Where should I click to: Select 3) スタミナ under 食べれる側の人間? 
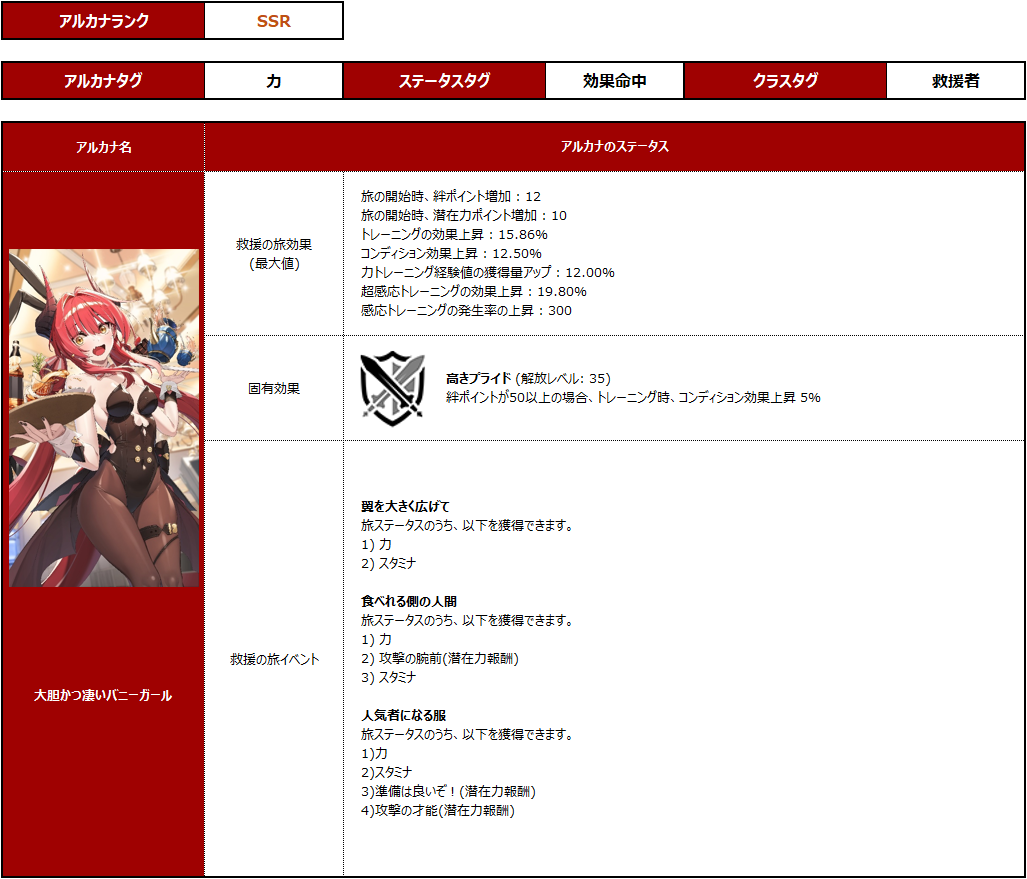point(388,677)
